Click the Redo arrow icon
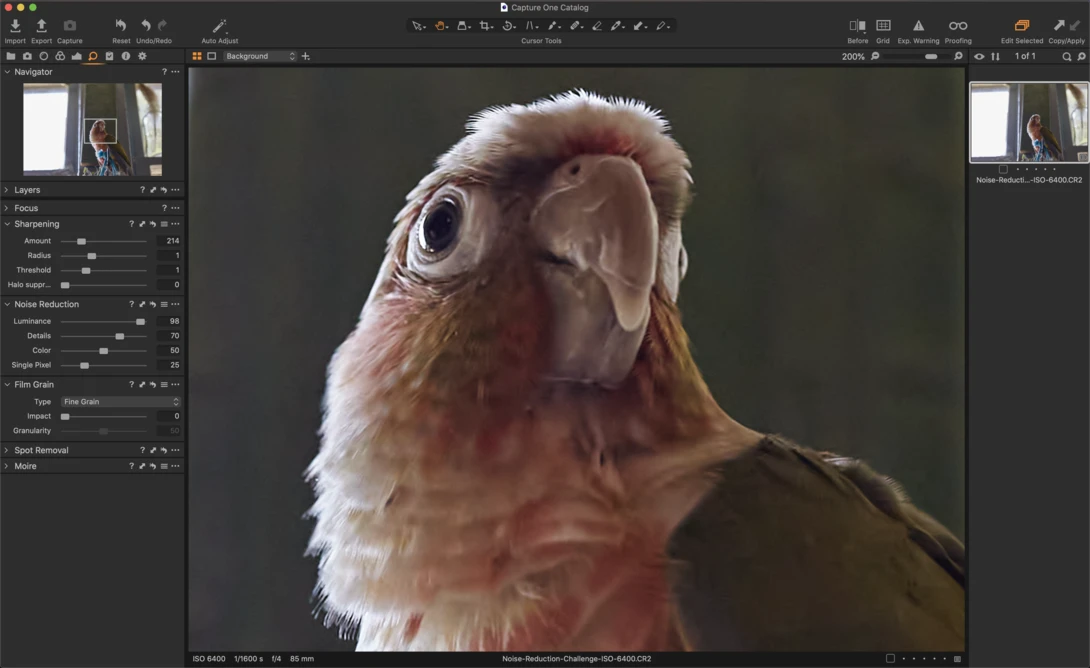Viewport: 1090px width, 668px height. 162,26
